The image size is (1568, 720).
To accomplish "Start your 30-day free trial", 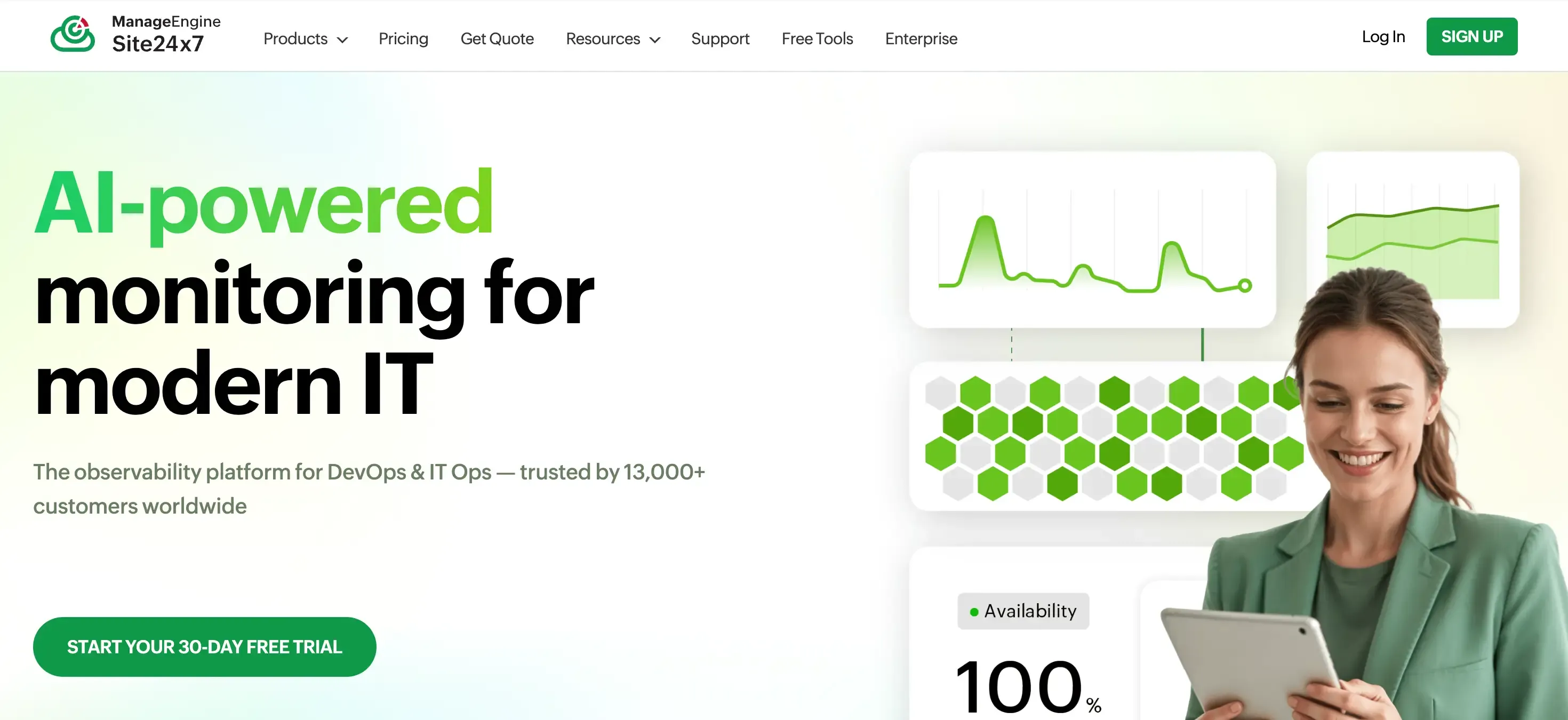I will [204, 646].
